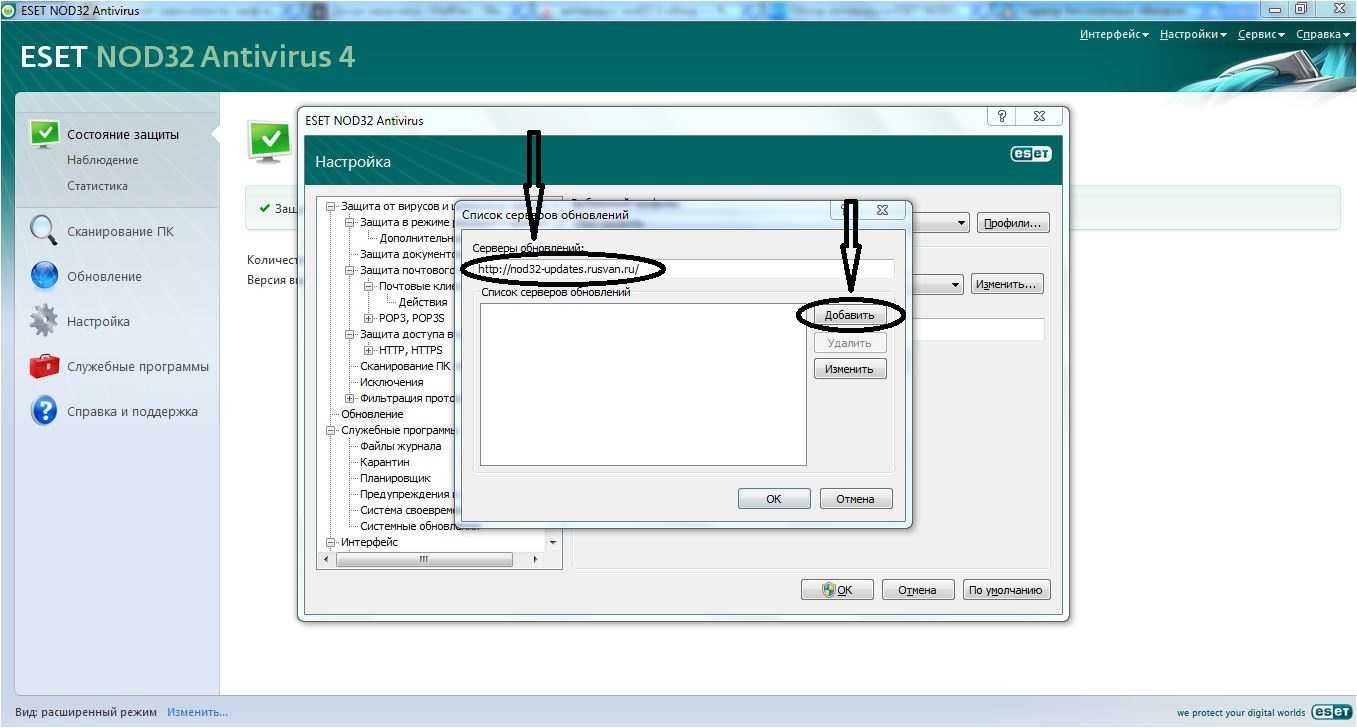Click the Профили... button
Image resolution: width=1357 pixels, height=728 pixels.
coord(1013,223)
